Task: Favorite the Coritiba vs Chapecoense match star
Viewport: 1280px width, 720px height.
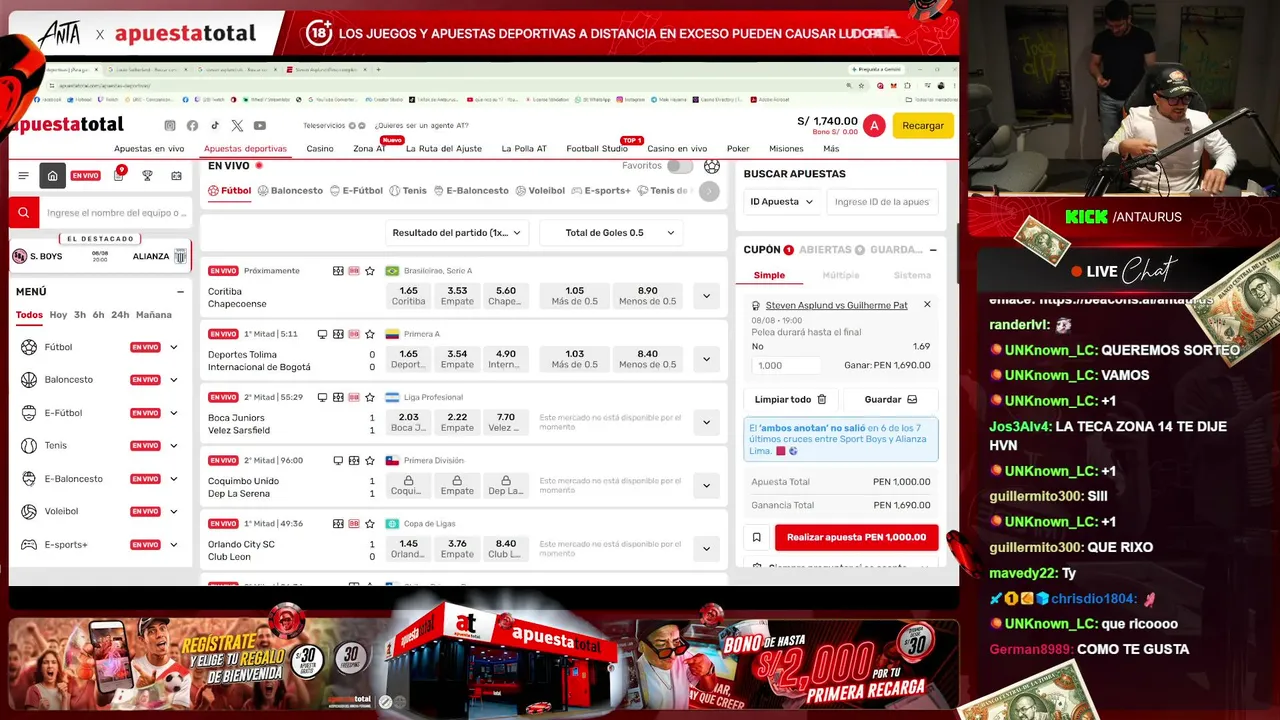Action: [x=370, y=271]
